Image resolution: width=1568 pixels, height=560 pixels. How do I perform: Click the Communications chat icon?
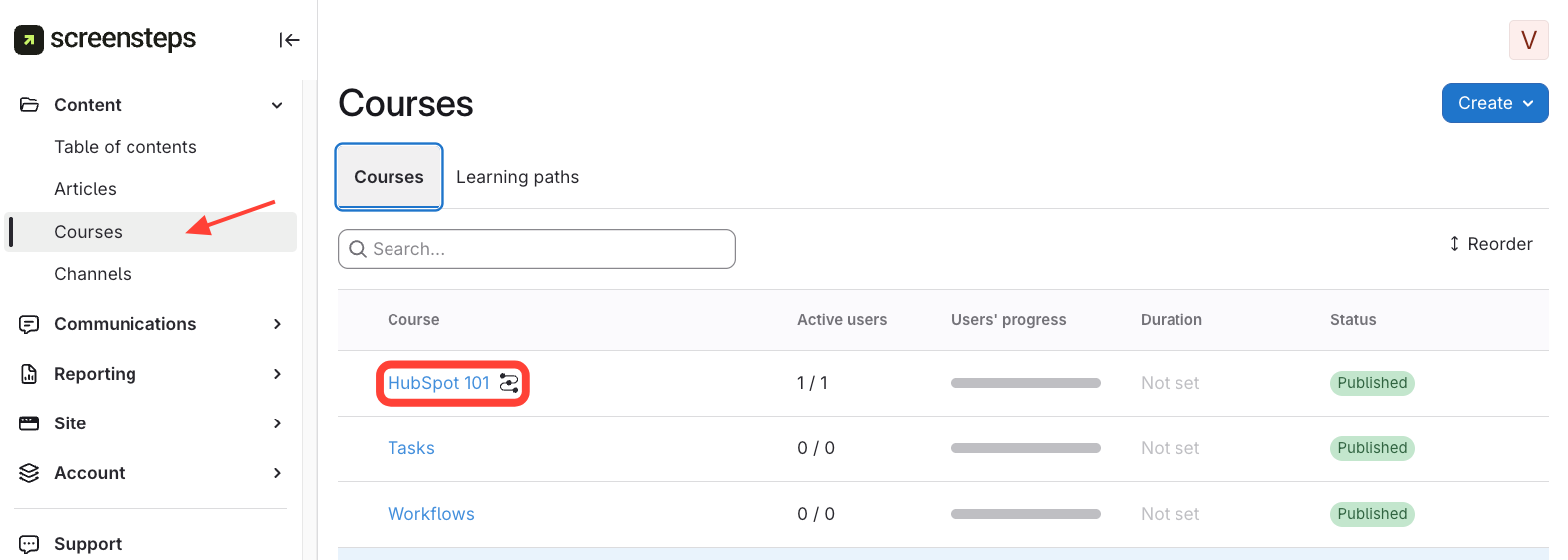[x=29, y=324]
